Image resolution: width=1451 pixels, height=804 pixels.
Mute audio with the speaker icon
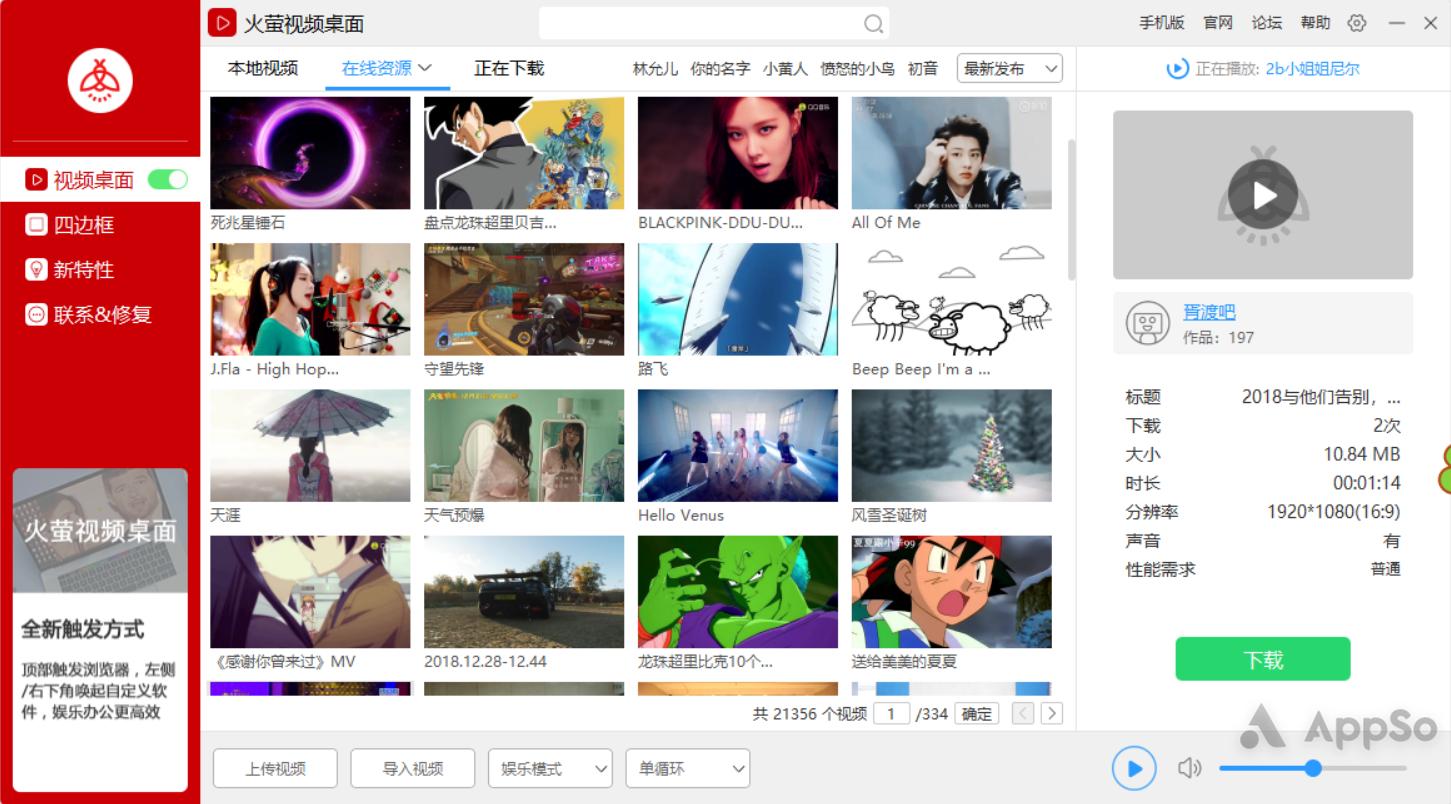click(1189, 768)
